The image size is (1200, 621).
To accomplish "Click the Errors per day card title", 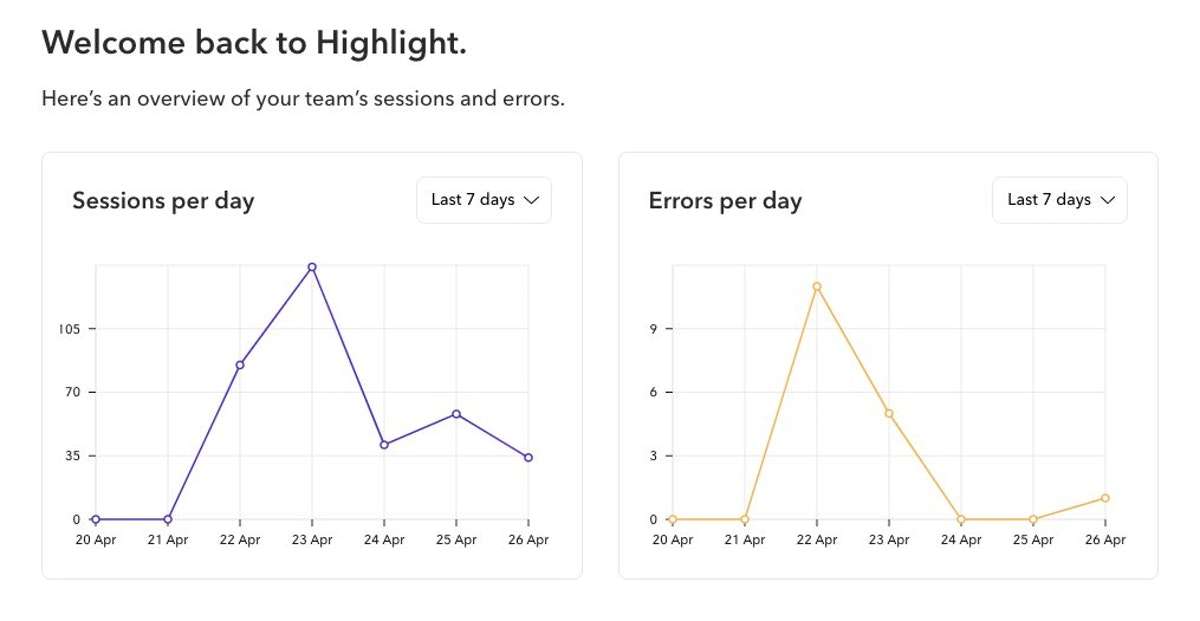I will 725,201.
